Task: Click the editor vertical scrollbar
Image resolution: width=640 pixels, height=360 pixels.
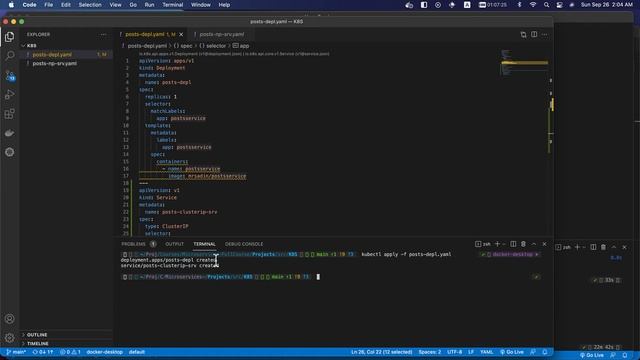Action: click(551, 143)
